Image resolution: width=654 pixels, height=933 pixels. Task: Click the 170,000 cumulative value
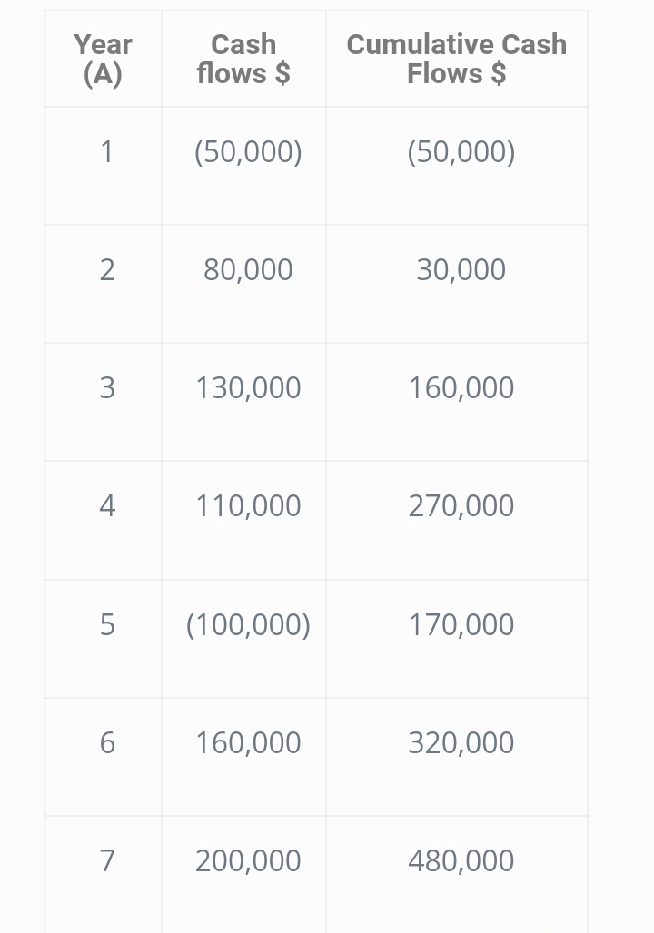(461, 625)
